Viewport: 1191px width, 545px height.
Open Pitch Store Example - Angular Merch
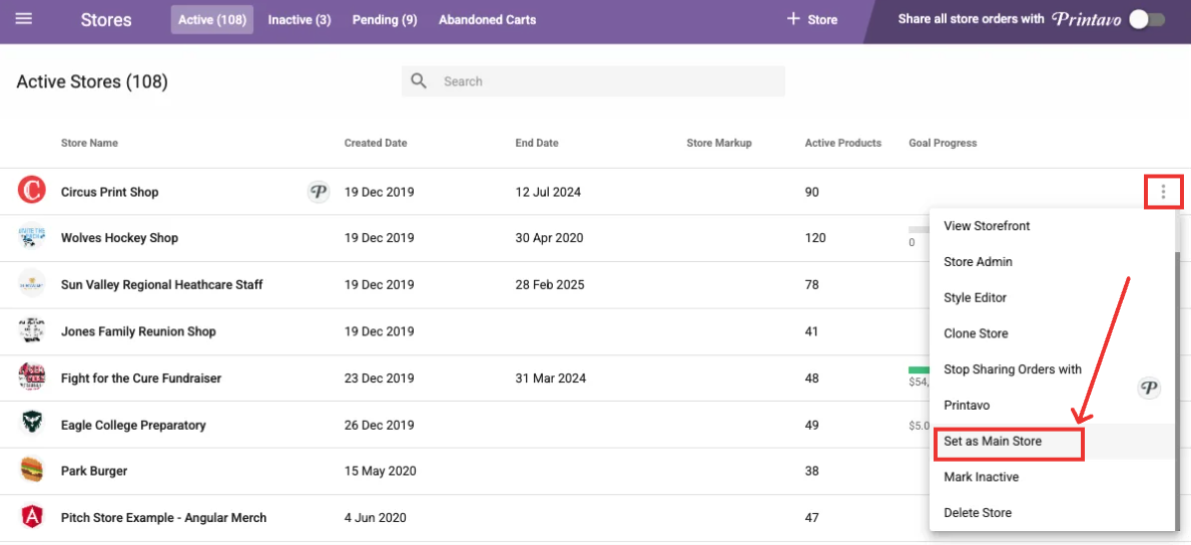pyautogui.click(x=163, y=518)
